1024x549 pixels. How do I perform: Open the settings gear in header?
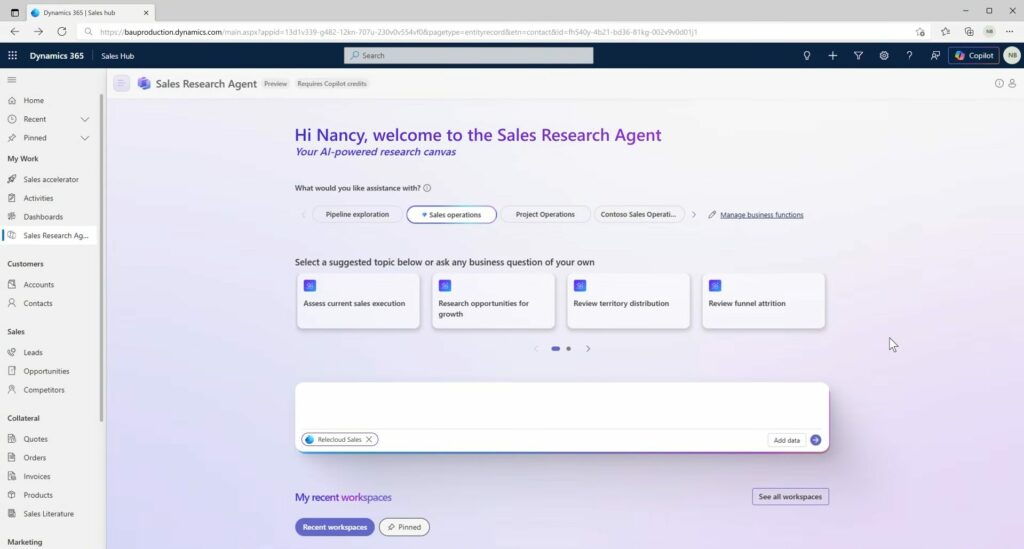pos(884,55)
